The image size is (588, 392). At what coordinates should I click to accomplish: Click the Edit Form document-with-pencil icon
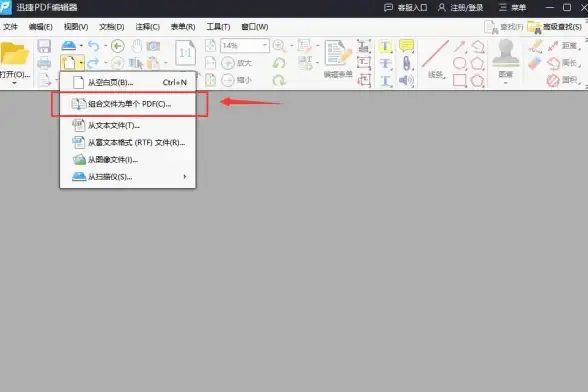338,54
